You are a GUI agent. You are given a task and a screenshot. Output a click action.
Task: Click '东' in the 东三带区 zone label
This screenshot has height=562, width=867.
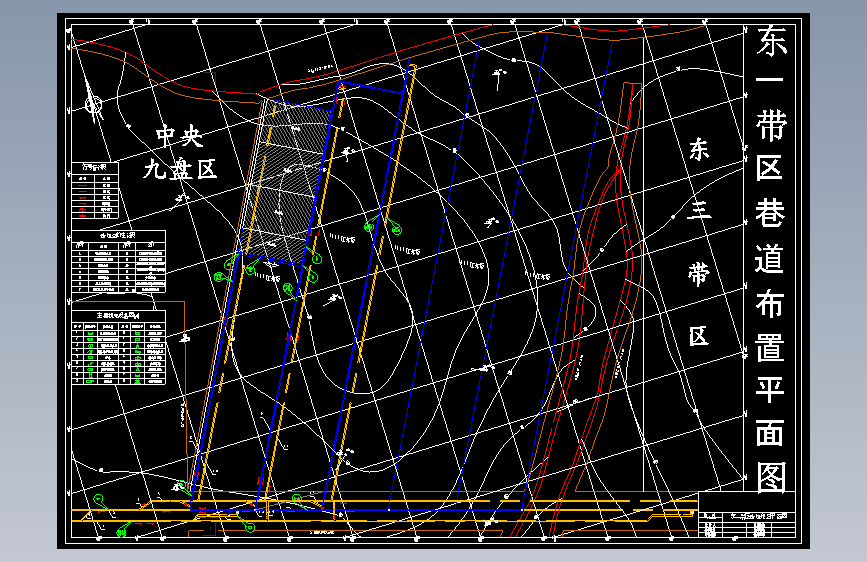point(699,149)
